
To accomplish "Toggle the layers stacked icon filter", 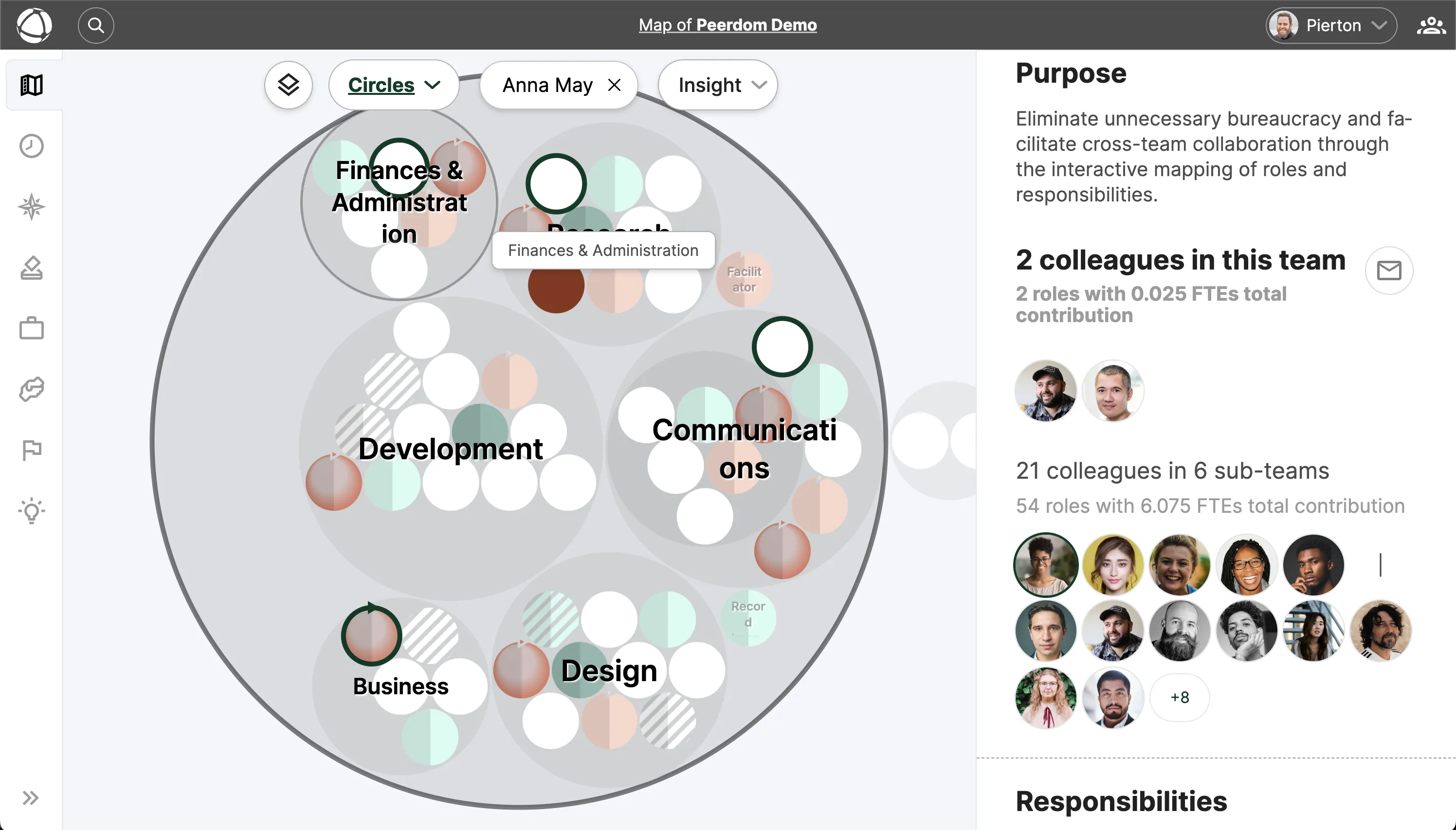I will tap(289, 85).
